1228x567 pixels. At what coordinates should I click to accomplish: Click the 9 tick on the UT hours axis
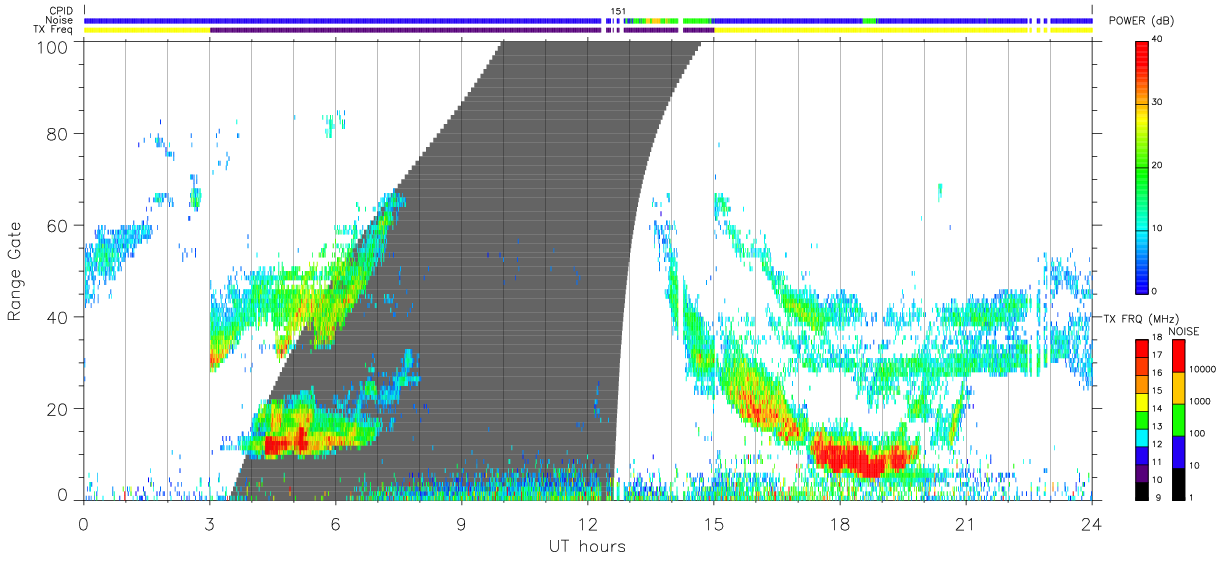point(461,523)
